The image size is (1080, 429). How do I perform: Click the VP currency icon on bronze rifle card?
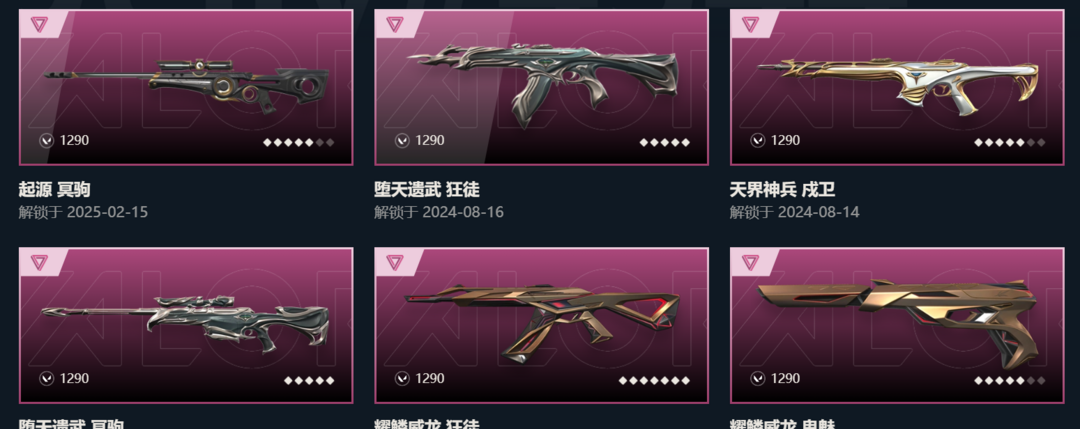(402, 379)
